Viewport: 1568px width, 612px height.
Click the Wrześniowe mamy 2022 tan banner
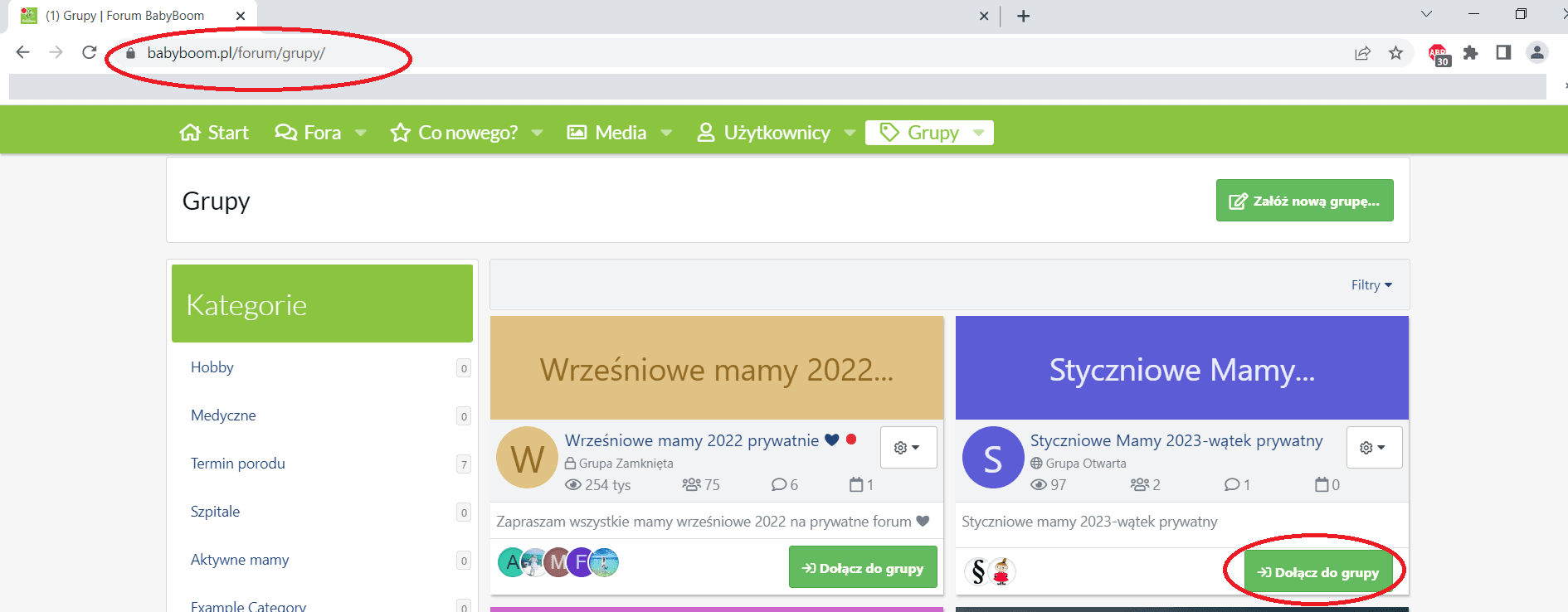tap(717, 369)
